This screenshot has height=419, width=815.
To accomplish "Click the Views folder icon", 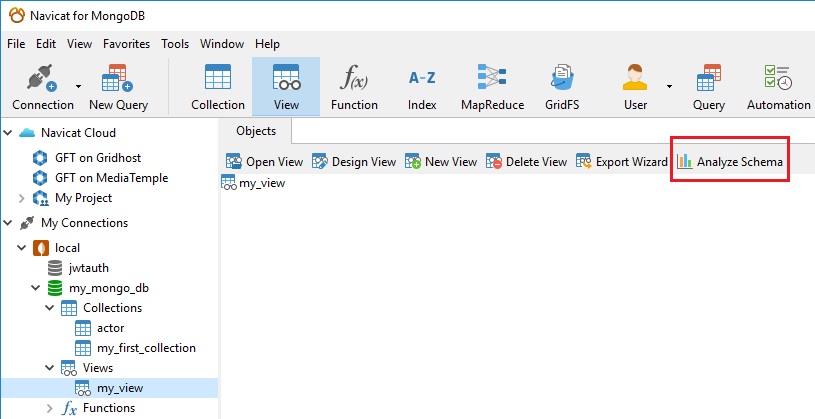I will coord(69,369).
